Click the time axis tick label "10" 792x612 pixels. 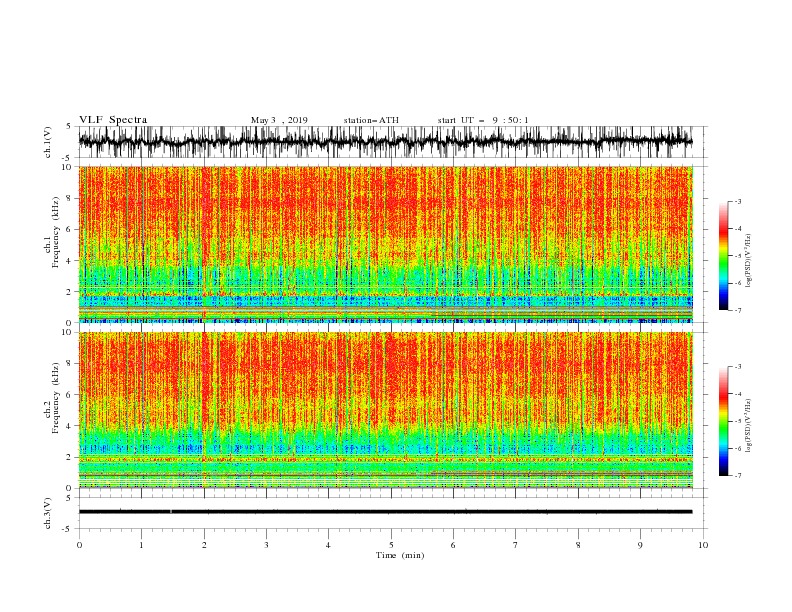tap(703, 545)
